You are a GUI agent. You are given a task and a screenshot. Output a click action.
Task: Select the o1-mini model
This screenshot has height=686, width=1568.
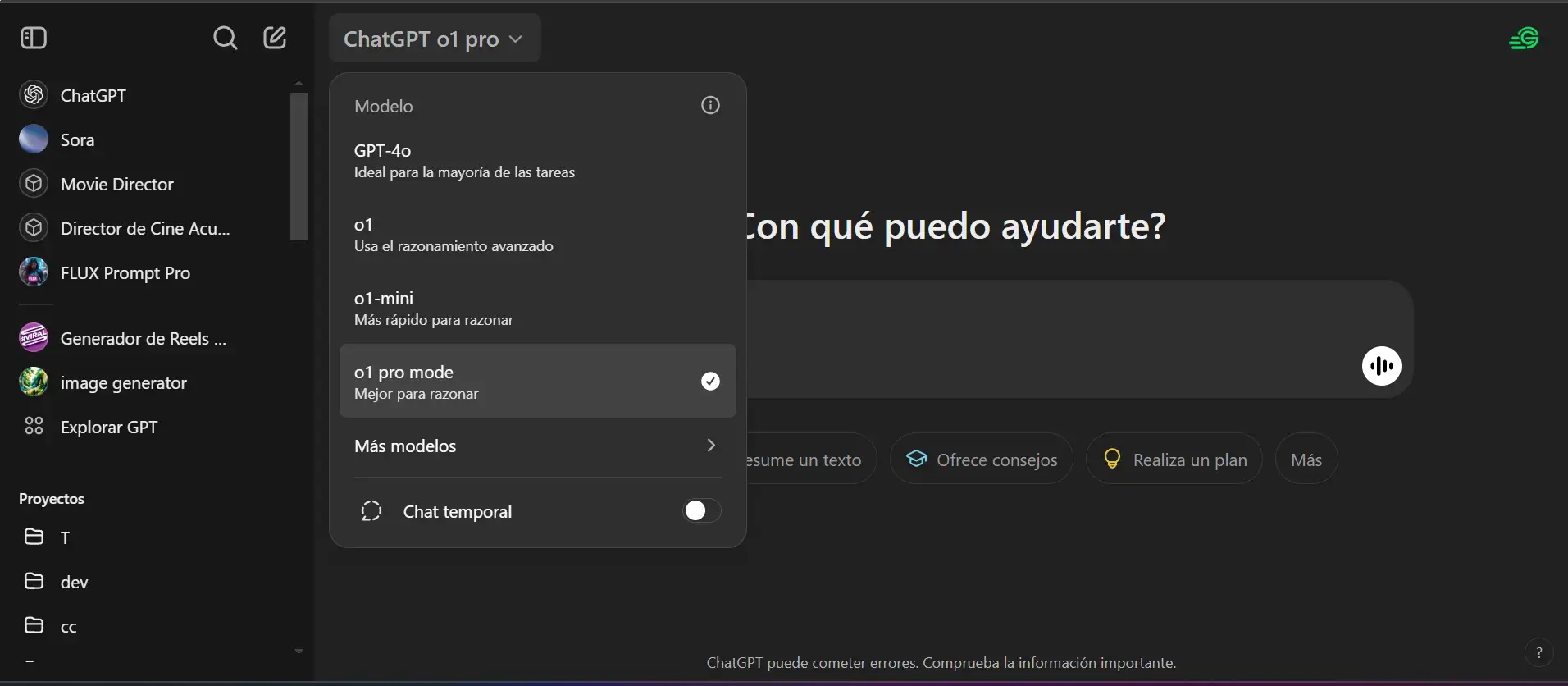click(x=537, y=308)
